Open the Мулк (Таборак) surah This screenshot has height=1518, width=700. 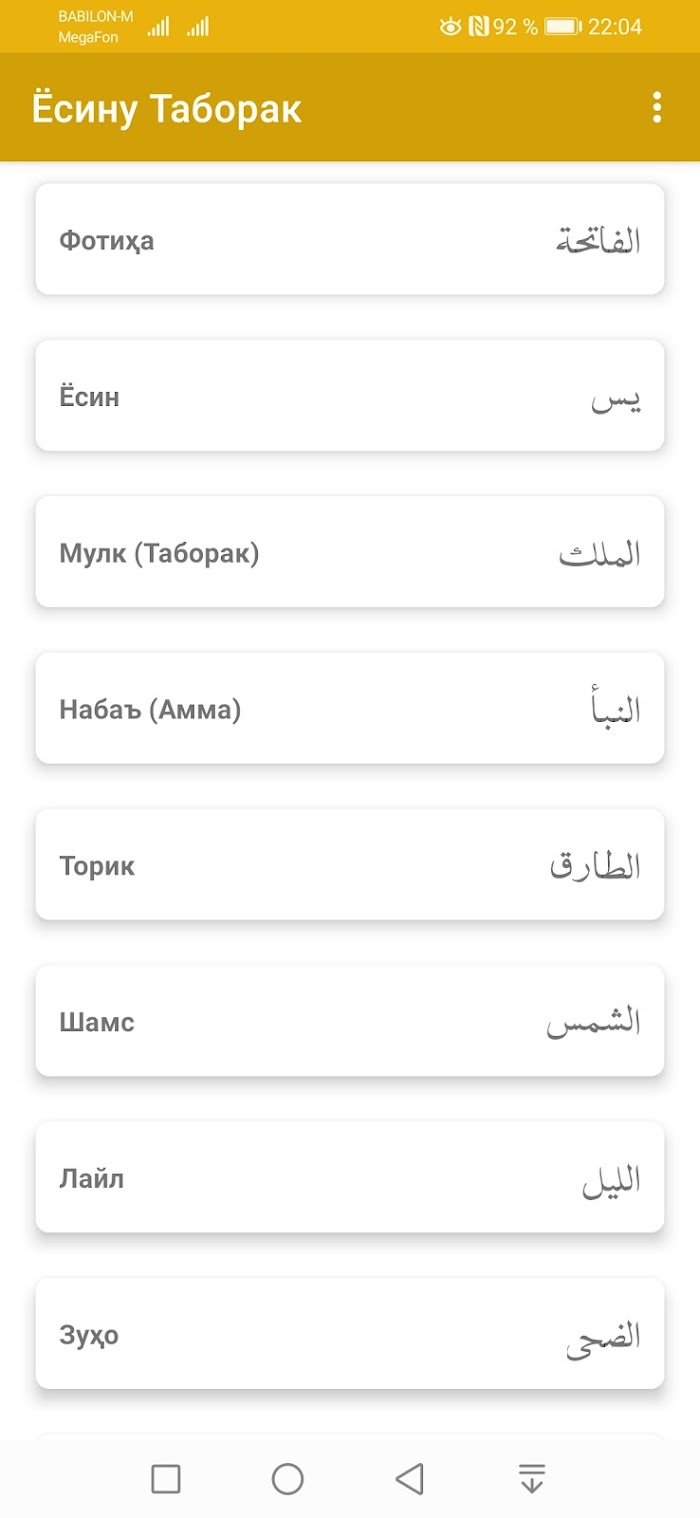pos(350,551)
